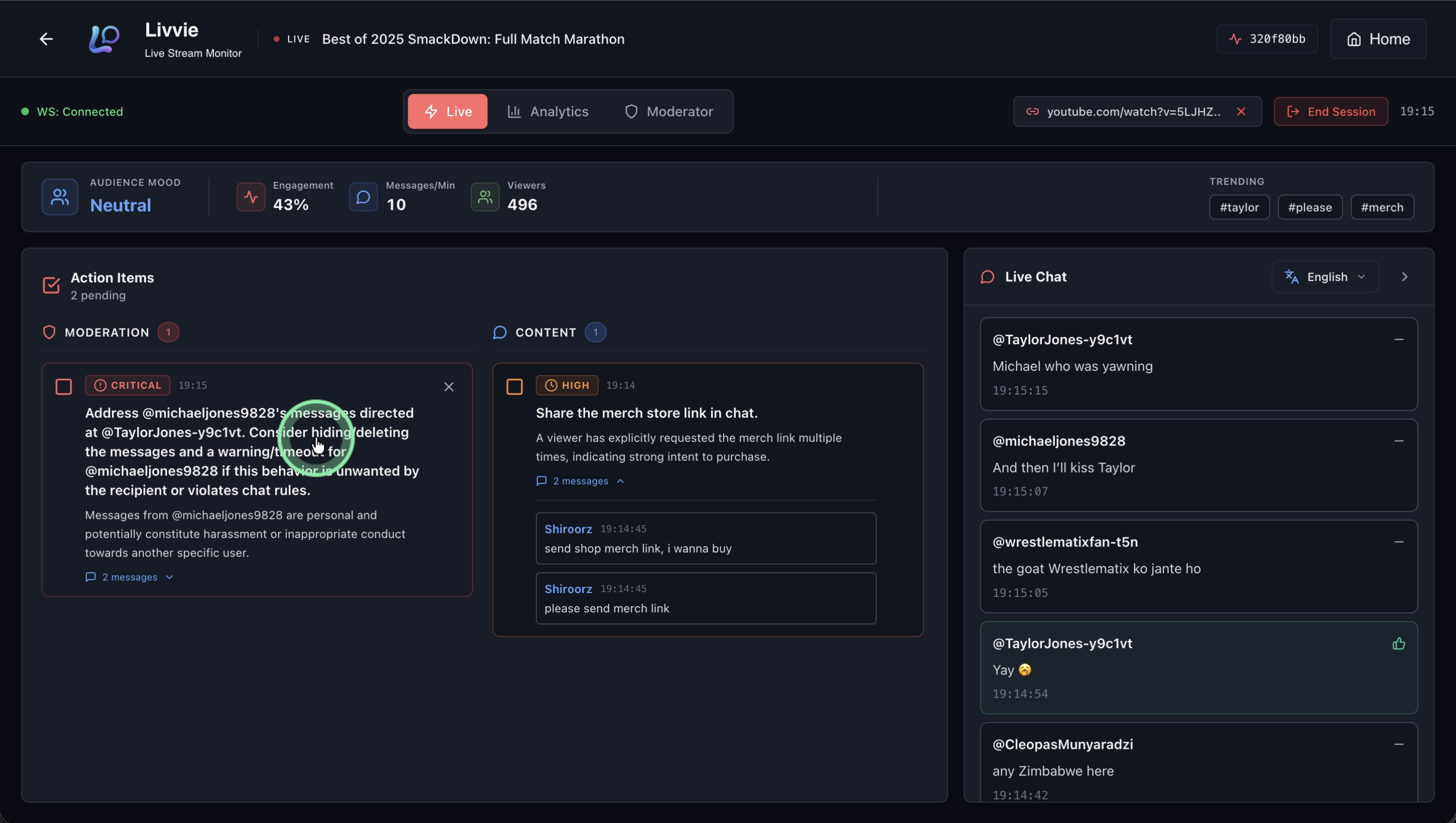Check the merch store link task checkbox
The height and width of the screenshot is (823, 1456).
[514, 387]
